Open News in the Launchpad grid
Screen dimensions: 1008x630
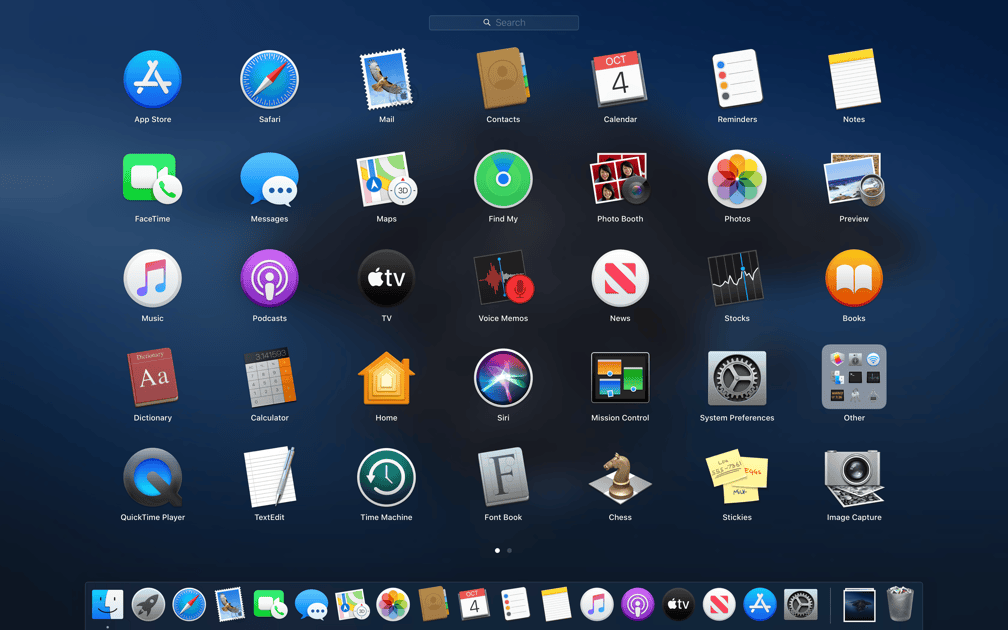620,278
